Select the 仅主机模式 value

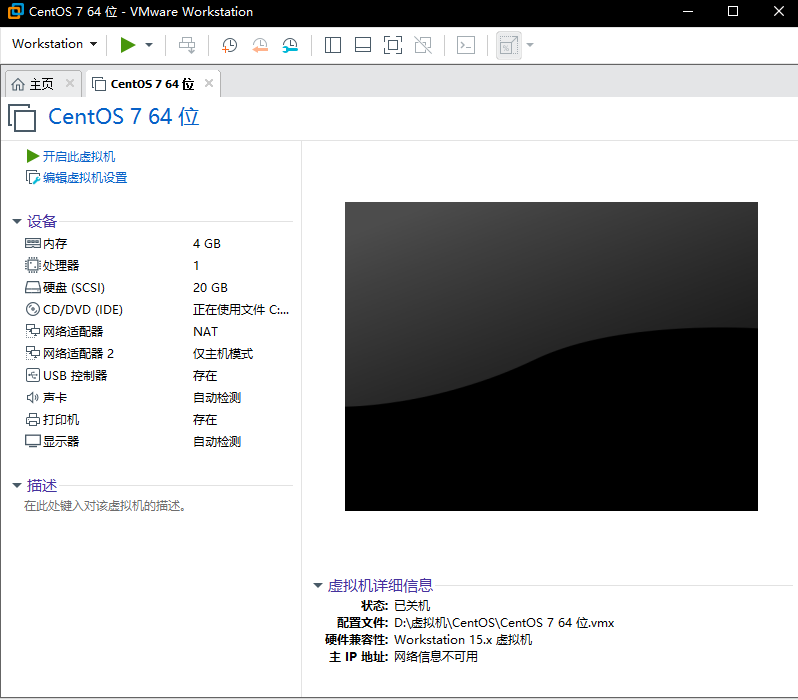click(x=223, y=353)
